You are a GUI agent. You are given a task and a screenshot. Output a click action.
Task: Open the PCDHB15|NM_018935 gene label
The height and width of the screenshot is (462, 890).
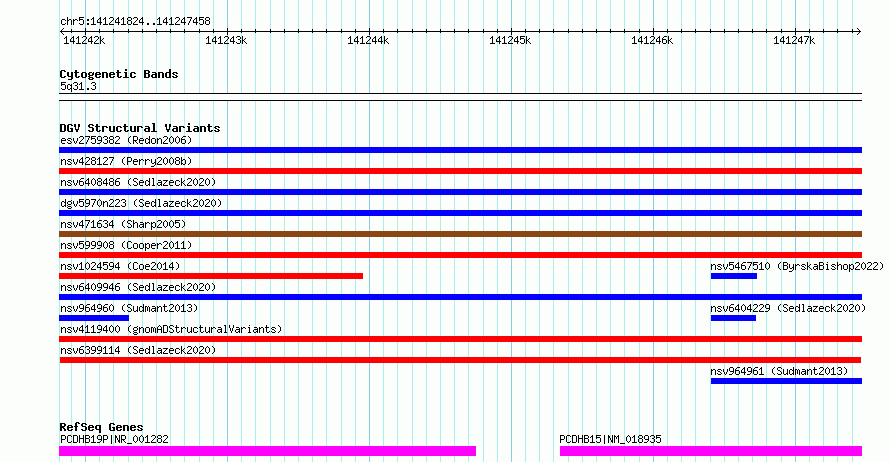click(610, 439)
